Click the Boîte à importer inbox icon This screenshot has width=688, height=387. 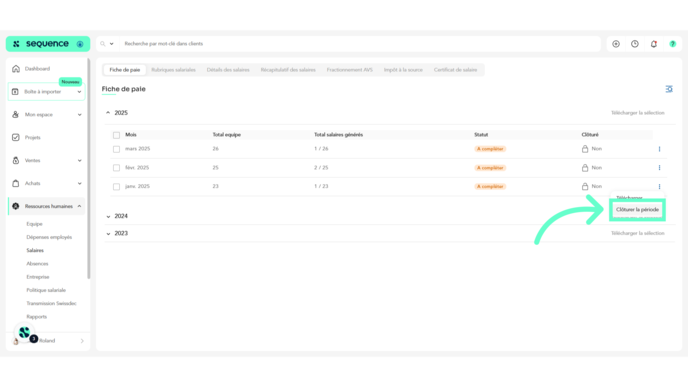tap(15, 92)
